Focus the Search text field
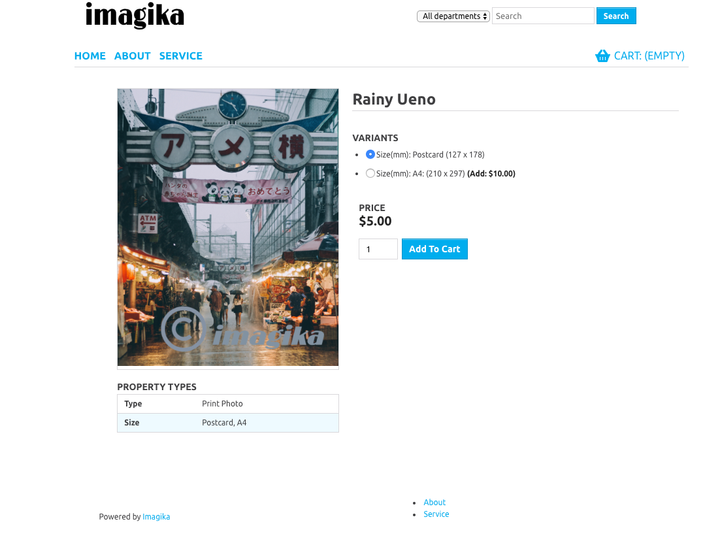 click(543, 16)
